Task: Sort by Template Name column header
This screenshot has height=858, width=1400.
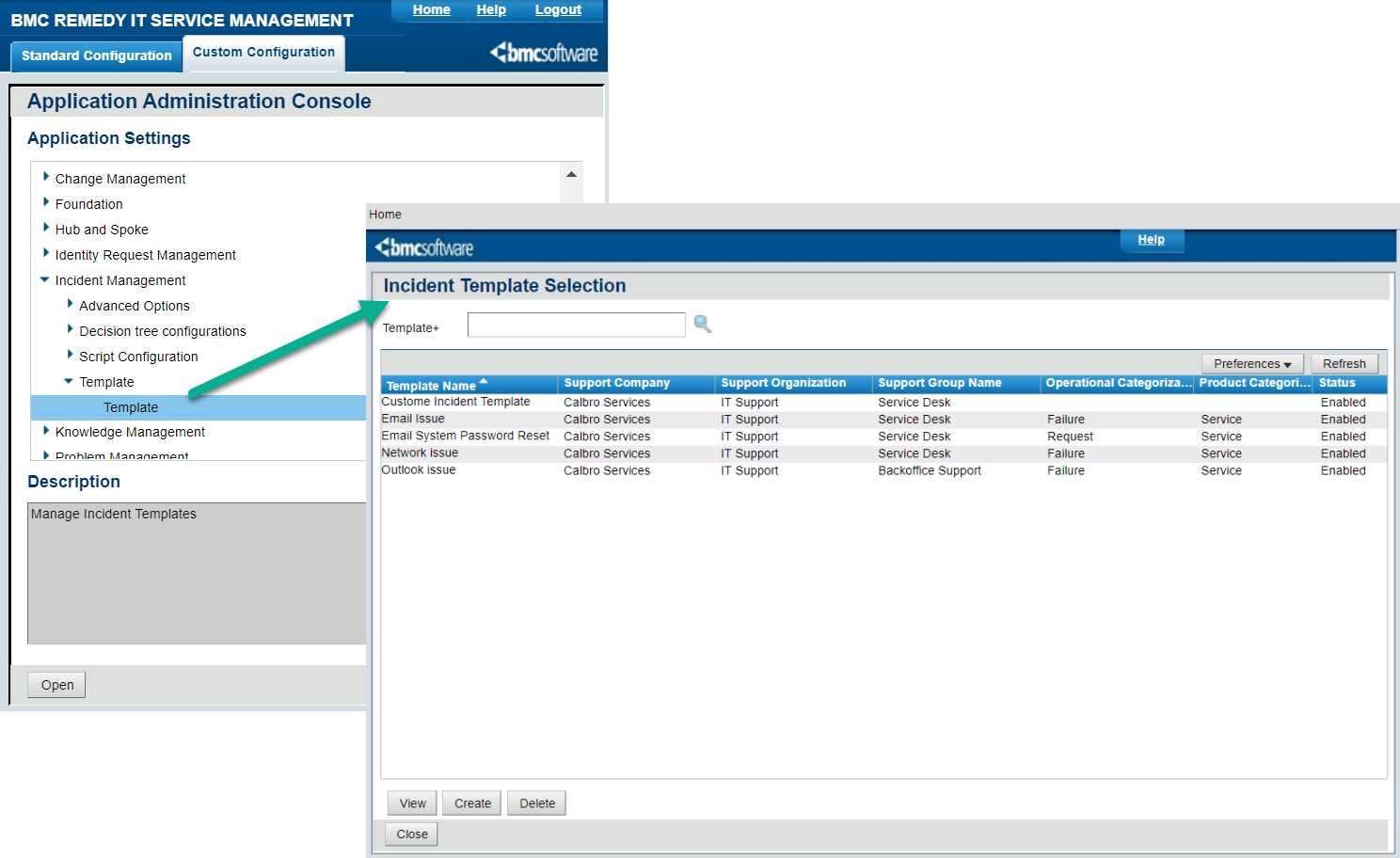Action: point(469,385)
